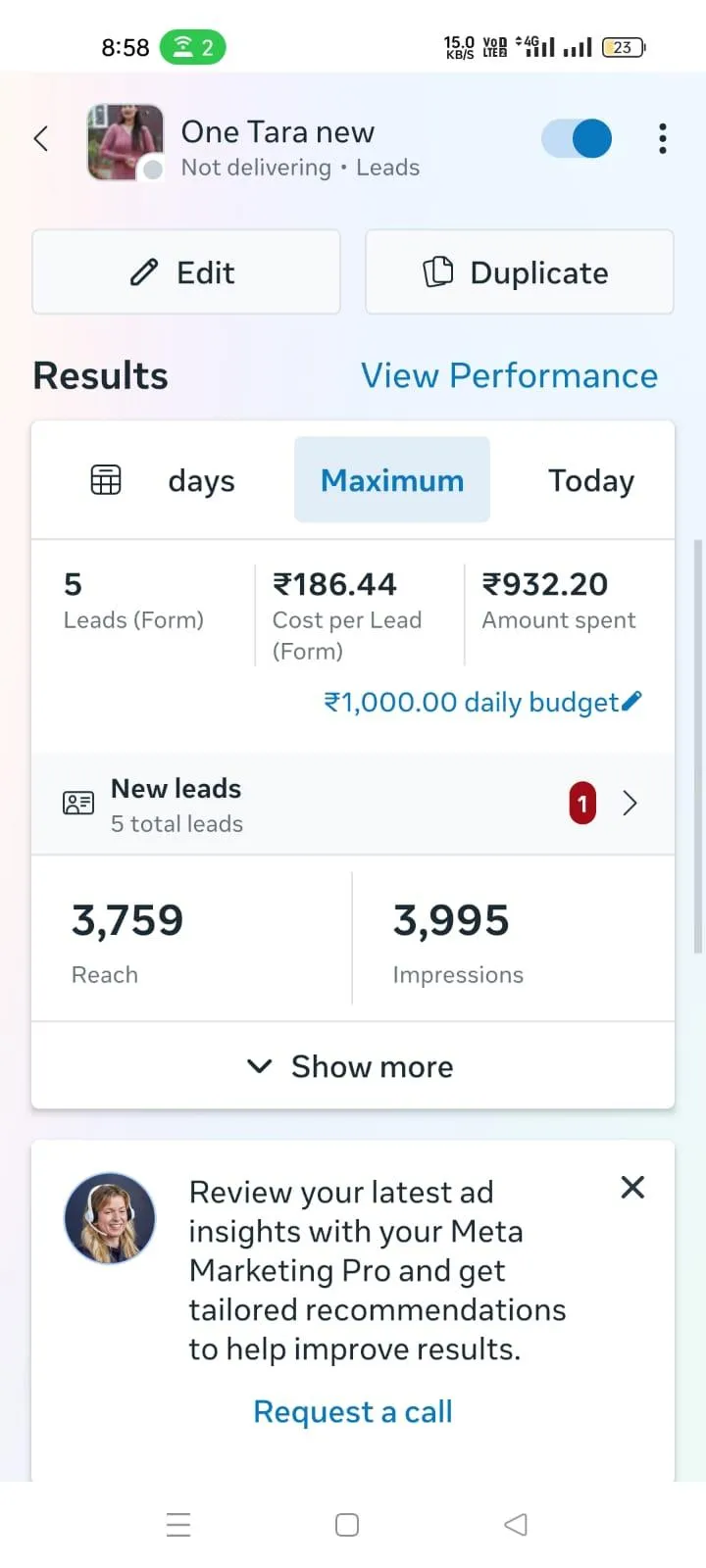The image size is (706, 1568).
Task: Select the days range tab
Action: (201, 480)
